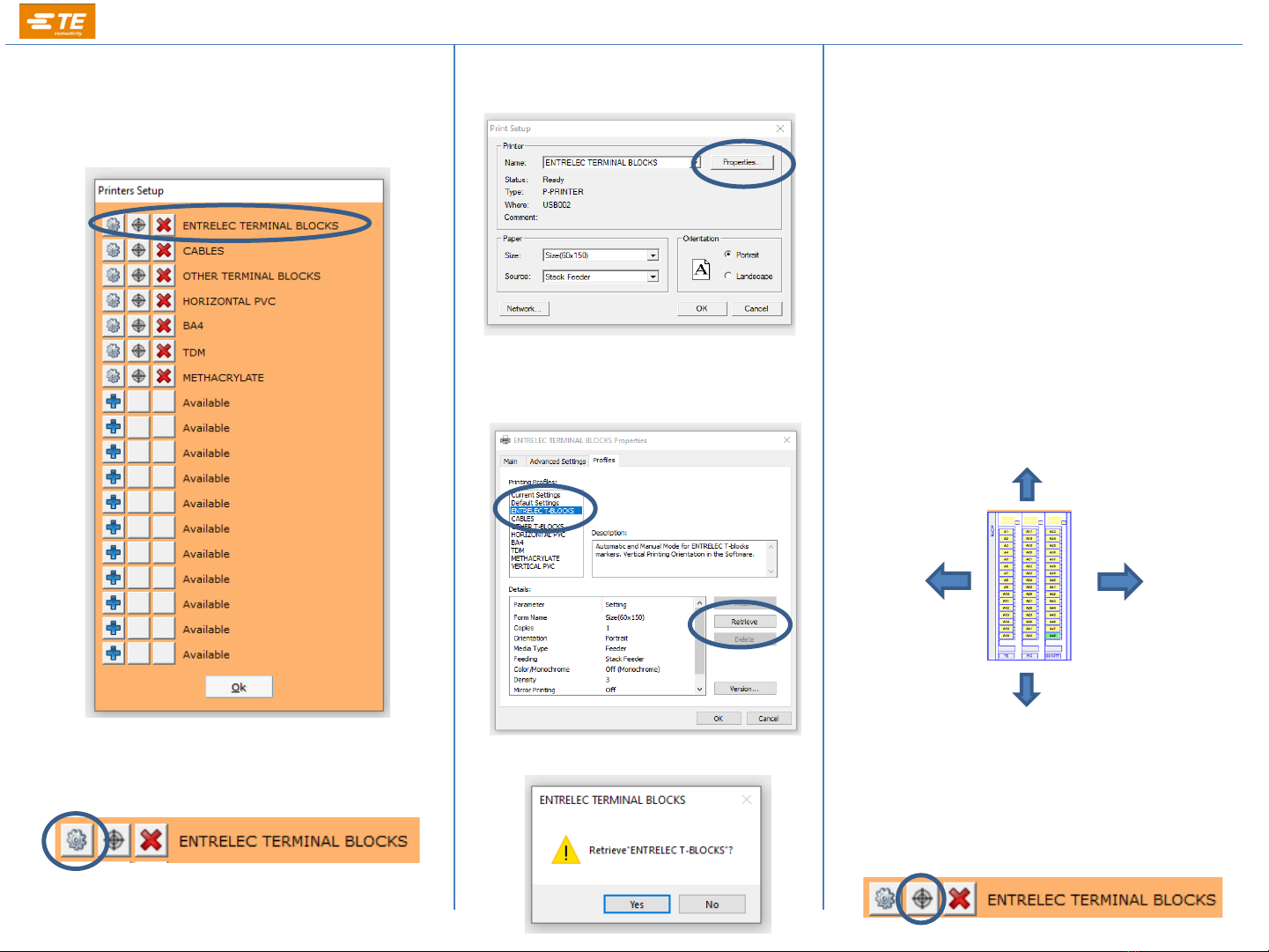Click the alignment target icon for HORIZONTAL PVC
1269x952 pixels.
138,300
